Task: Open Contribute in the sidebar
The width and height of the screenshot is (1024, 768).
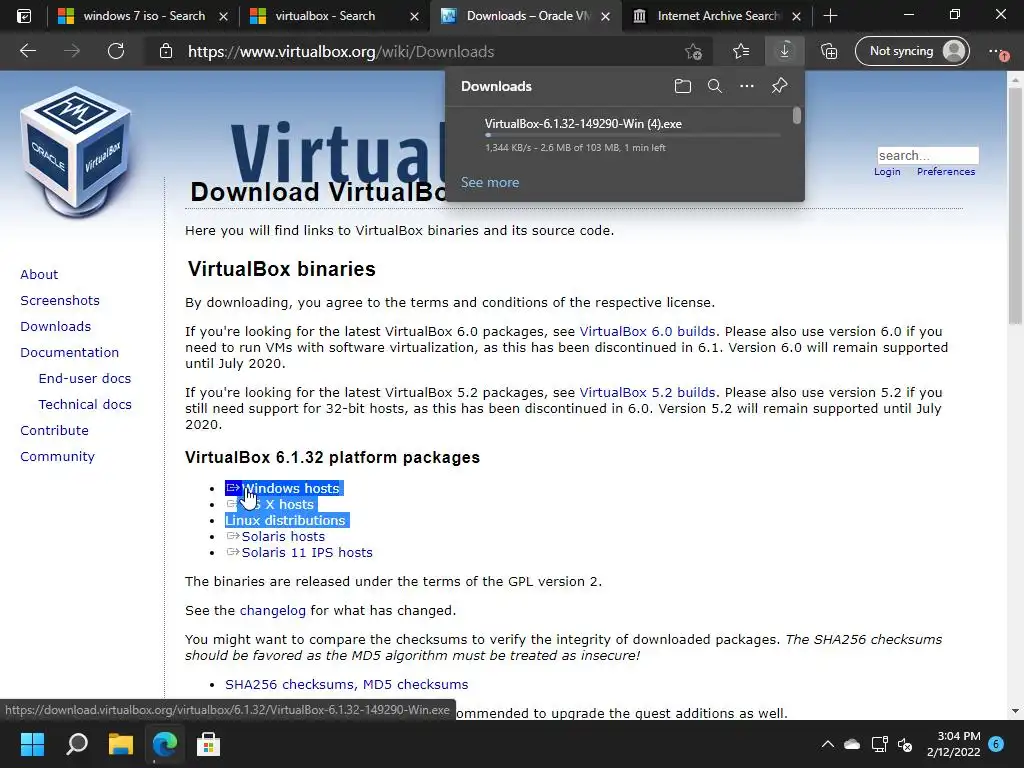Action: click(54, 431)
